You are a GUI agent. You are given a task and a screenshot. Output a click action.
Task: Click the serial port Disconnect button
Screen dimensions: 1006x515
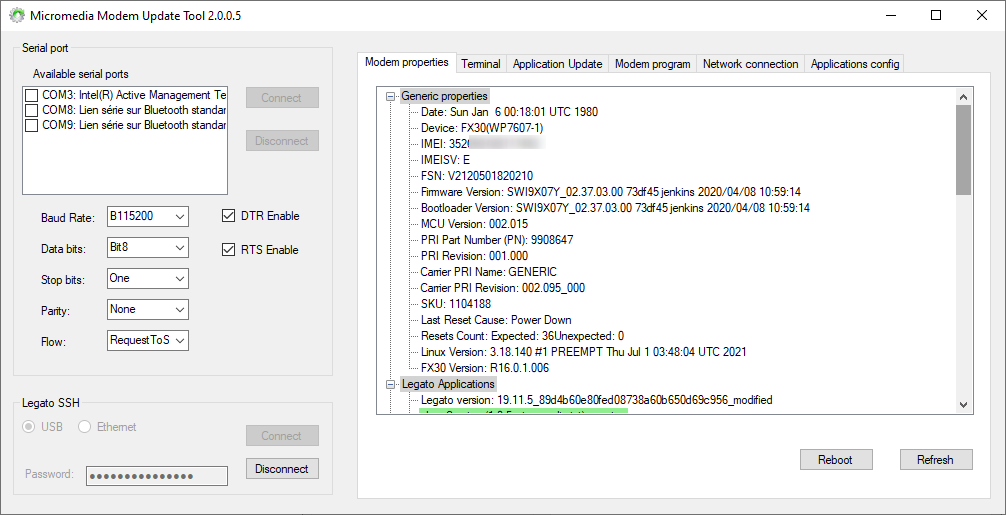tap(282, 141)
